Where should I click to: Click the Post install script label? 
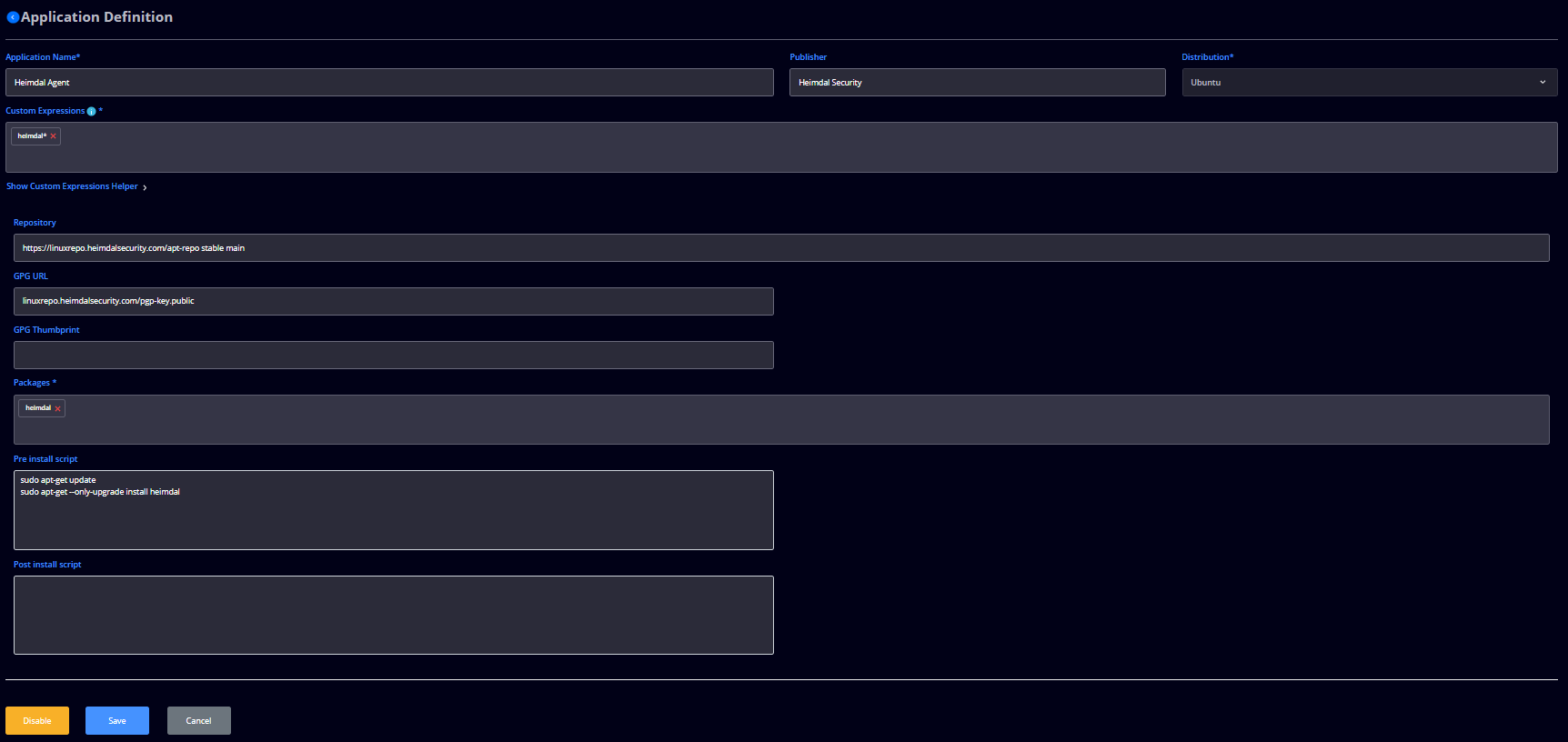point(47,565)
